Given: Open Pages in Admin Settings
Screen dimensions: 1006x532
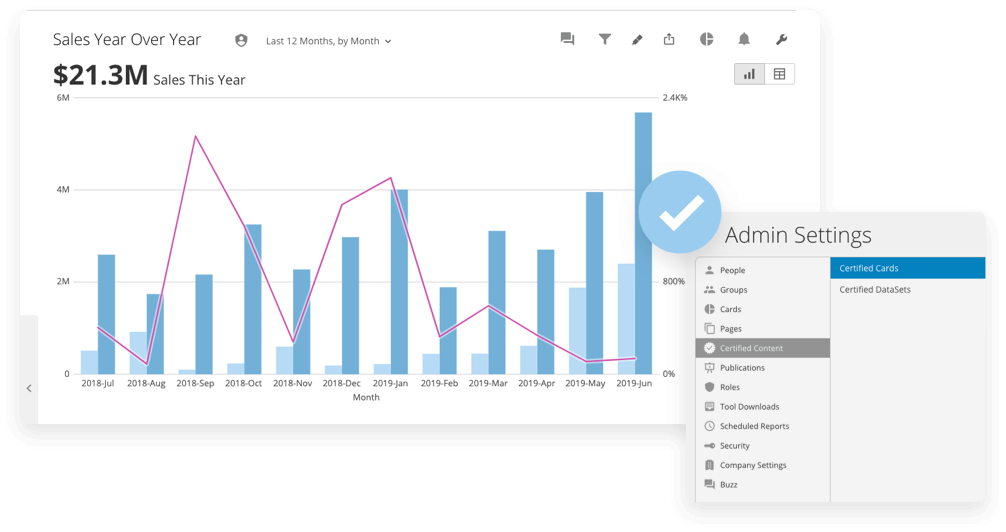Looking at the screenshot, I should click(x=763, y=329).
